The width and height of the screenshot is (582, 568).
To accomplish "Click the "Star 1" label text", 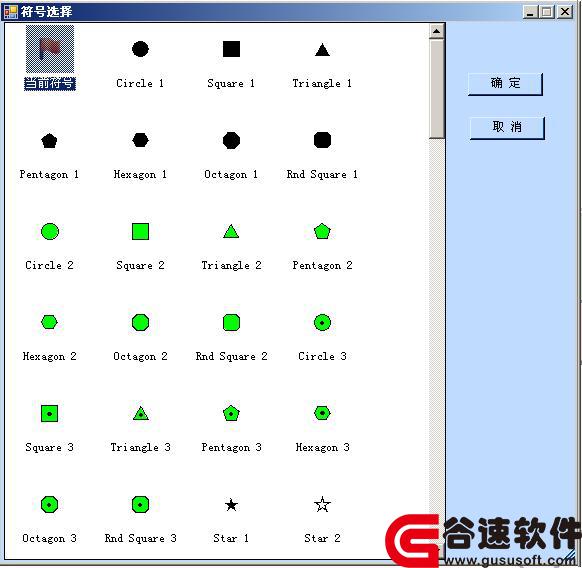I will (x=231, y=538).
